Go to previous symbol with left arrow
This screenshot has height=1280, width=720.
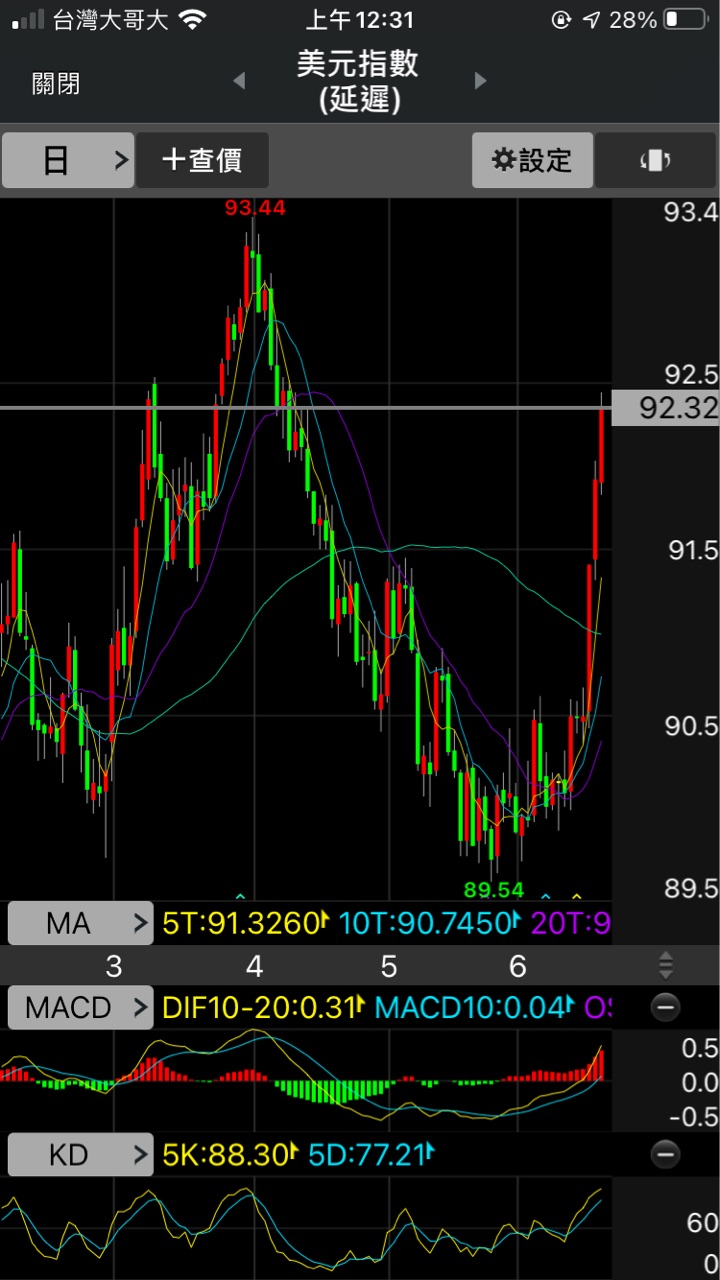coord(239,81)
